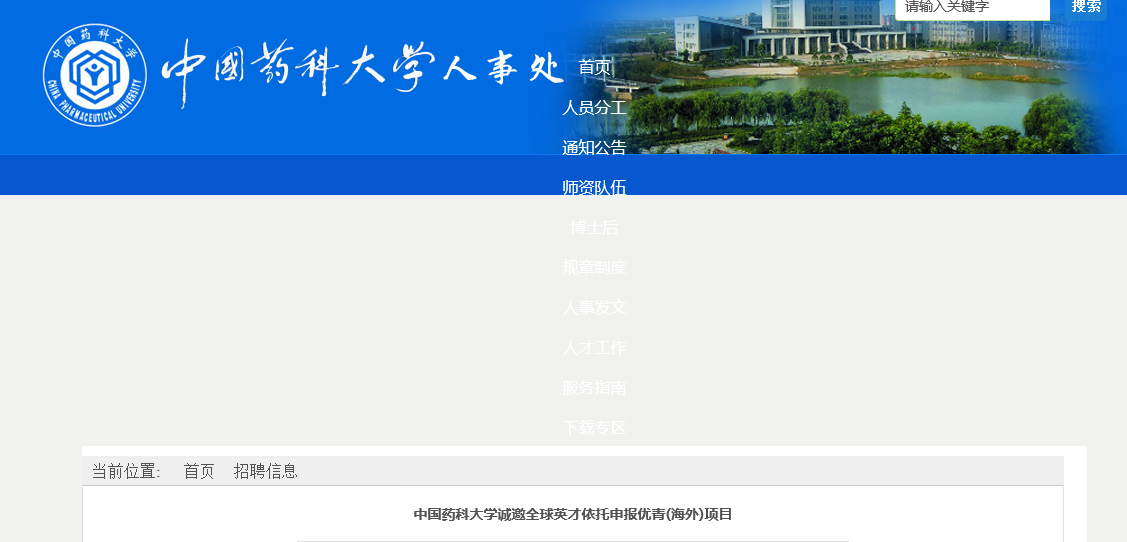
Task: Click the China Pharmaceutical University round logo
Action: coord(95,75)
